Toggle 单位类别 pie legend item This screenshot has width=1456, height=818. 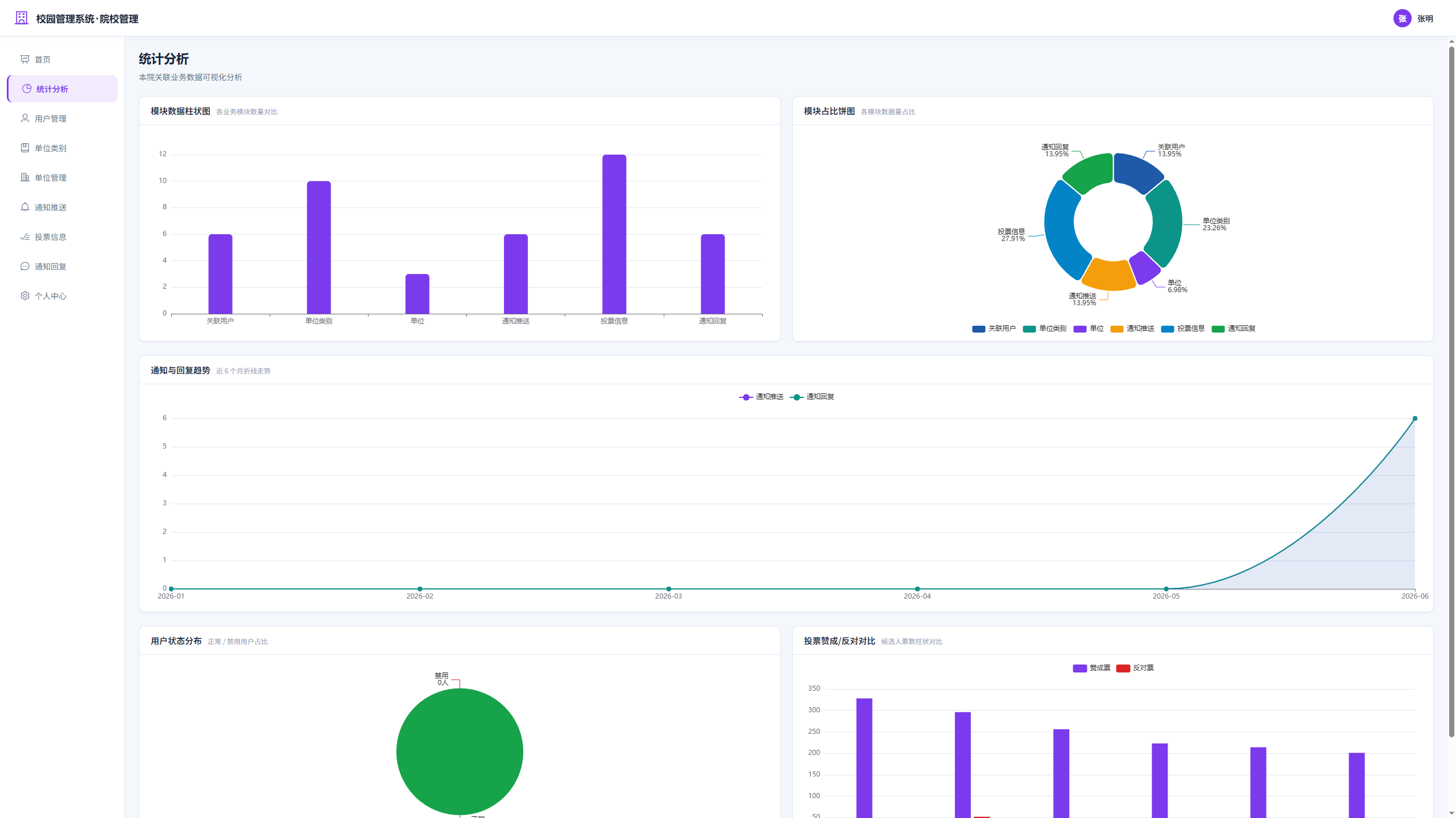[1044, 329]
